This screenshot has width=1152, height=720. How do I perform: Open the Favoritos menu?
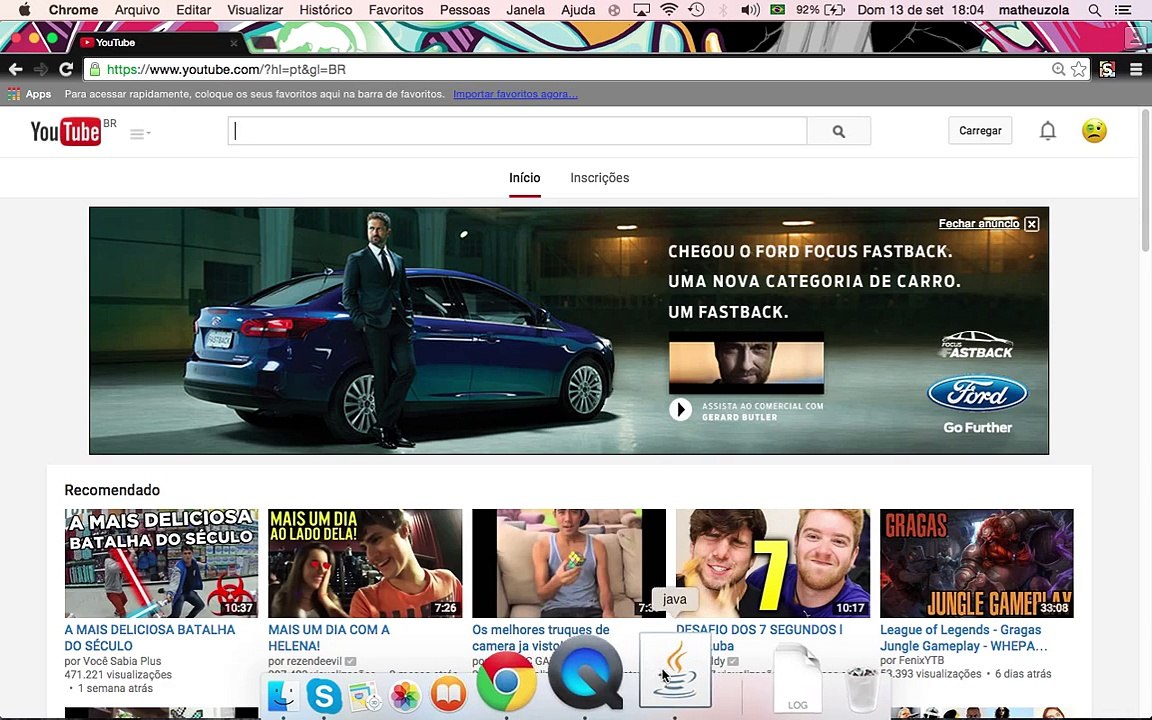(396, 10)
